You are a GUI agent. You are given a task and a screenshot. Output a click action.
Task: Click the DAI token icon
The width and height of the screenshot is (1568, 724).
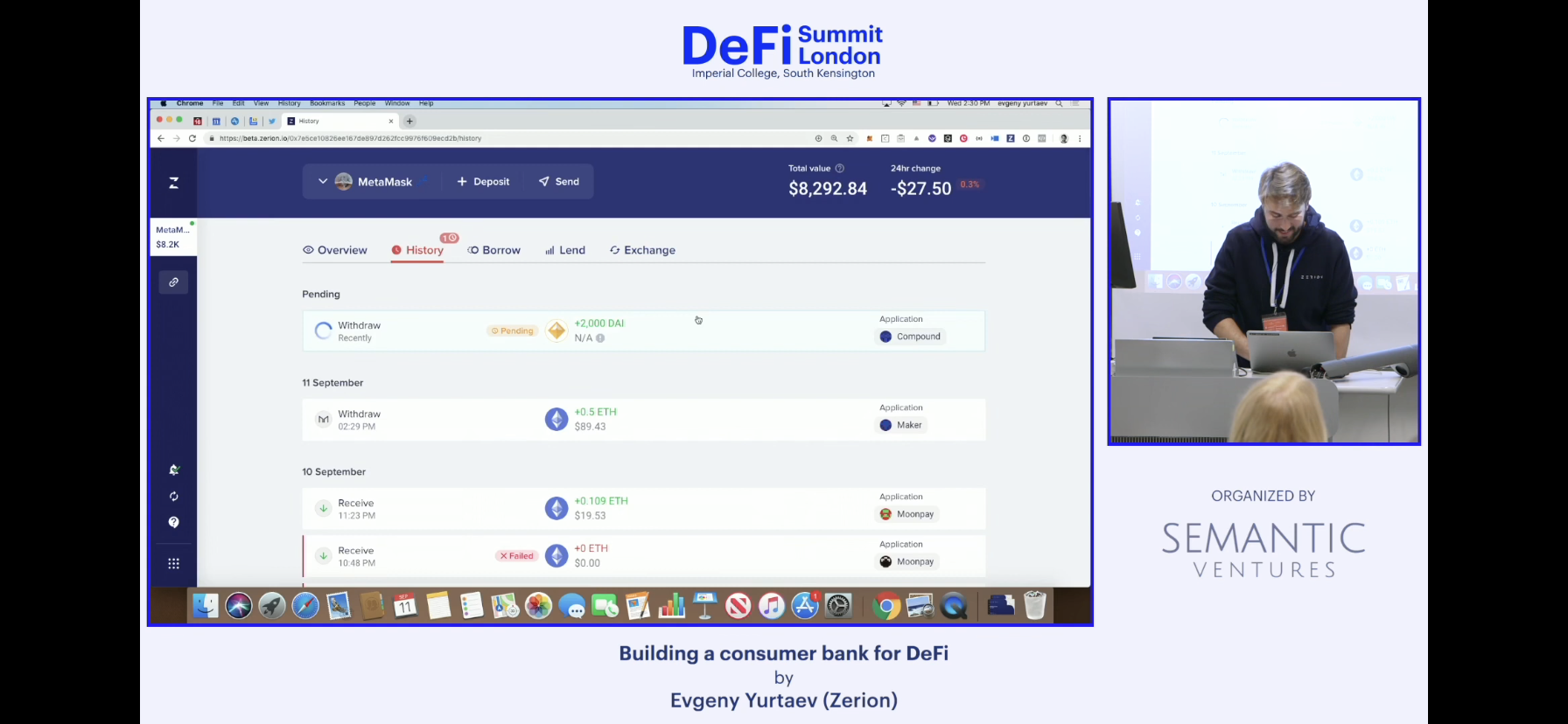(556, 331)
